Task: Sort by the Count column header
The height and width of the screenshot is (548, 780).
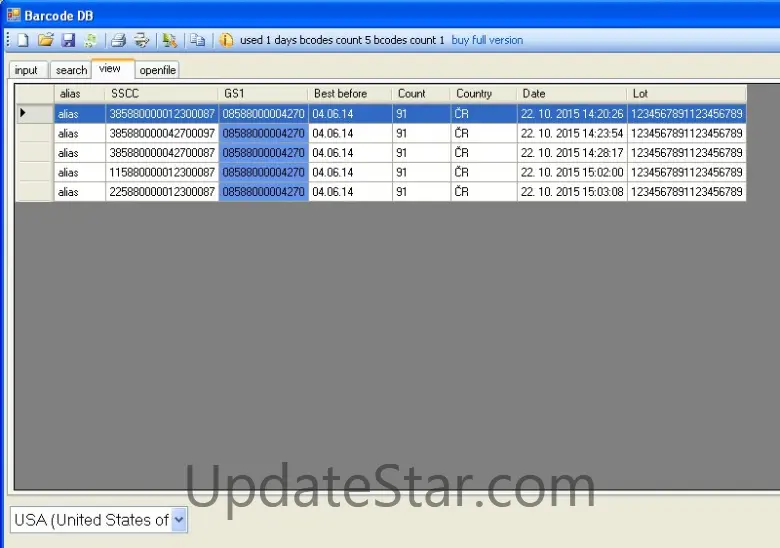Action: tap(421, 93)
